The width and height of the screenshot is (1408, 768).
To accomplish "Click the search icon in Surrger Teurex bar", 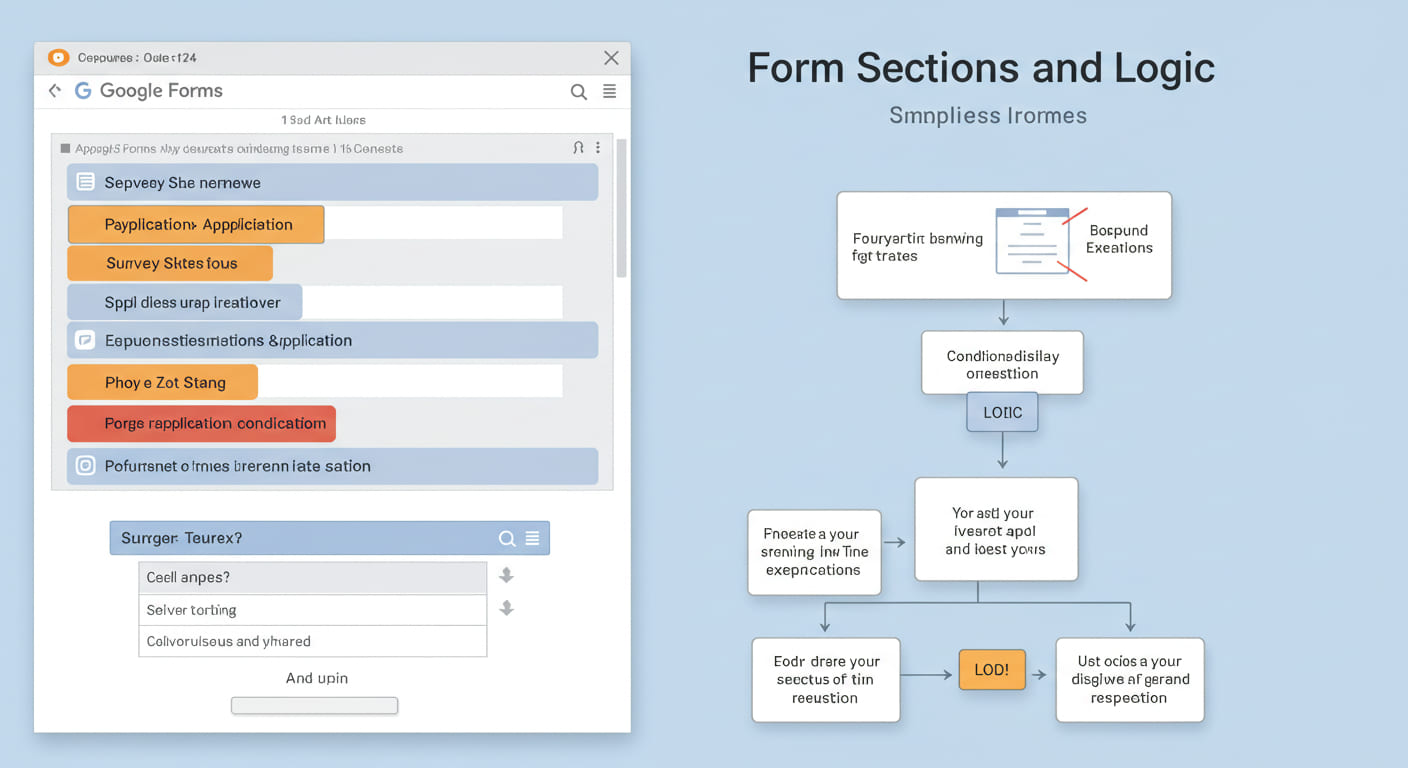I will click(507, 539).
